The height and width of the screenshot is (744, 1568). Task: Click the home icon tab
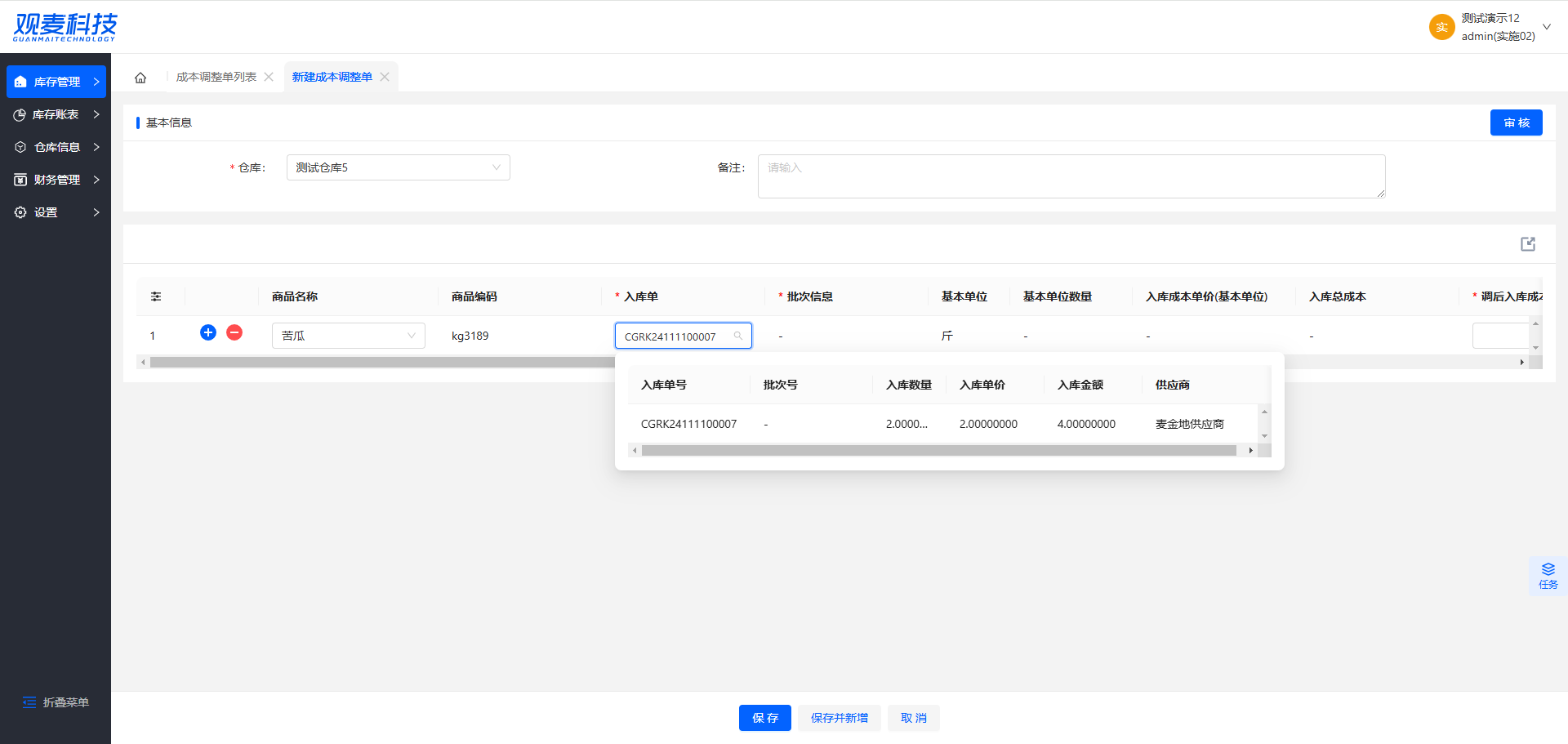[x=140, y=78]
